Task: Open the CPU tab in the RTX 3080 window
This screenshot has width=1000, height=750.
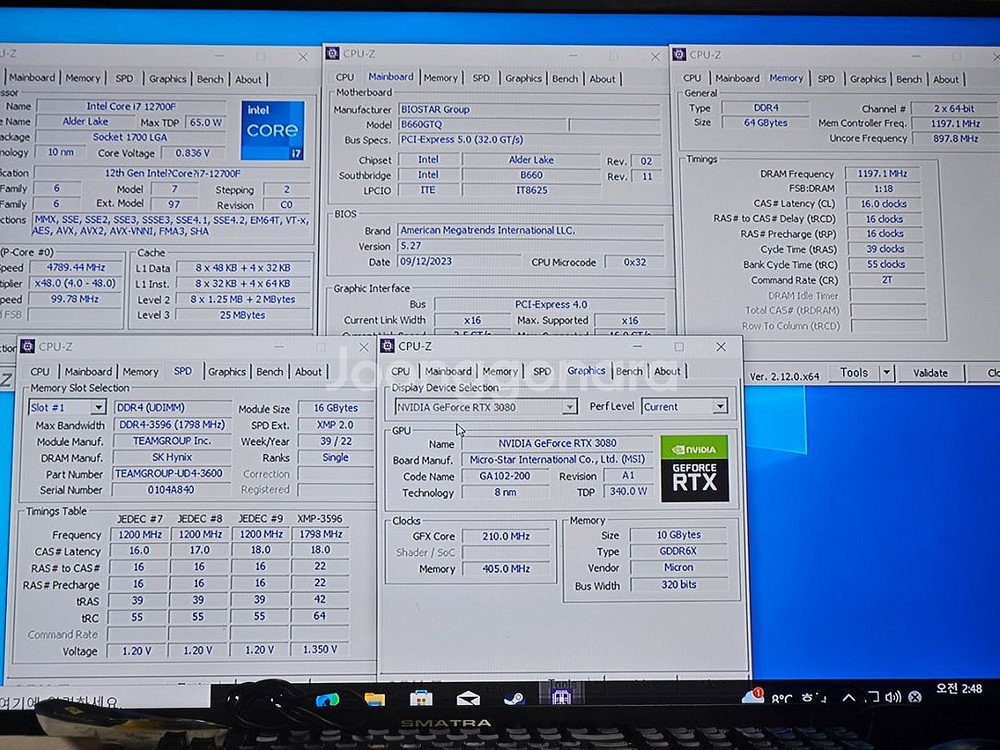Action: tap(401, 371)
